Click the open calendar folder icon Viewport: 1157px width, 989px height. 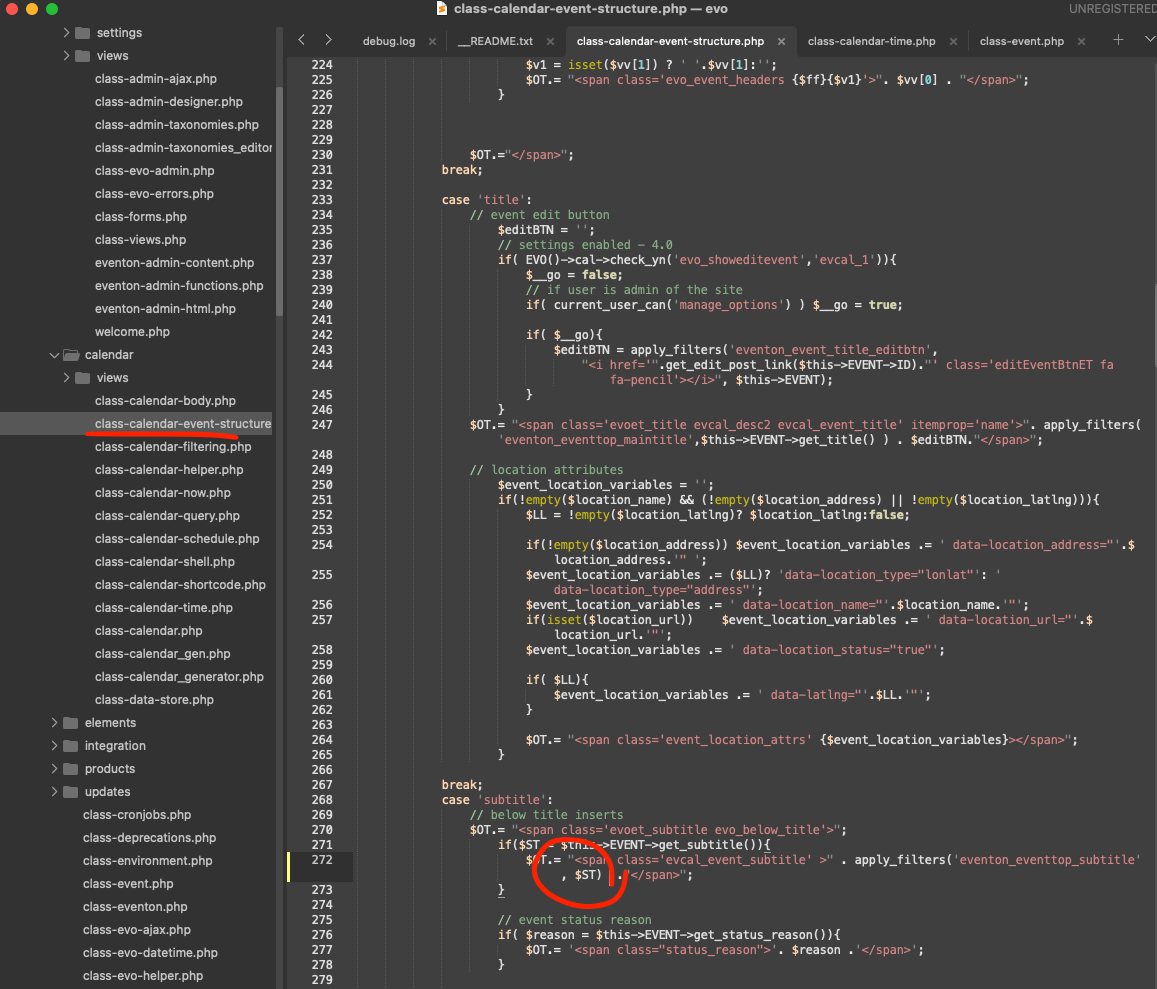click(71, 355)
